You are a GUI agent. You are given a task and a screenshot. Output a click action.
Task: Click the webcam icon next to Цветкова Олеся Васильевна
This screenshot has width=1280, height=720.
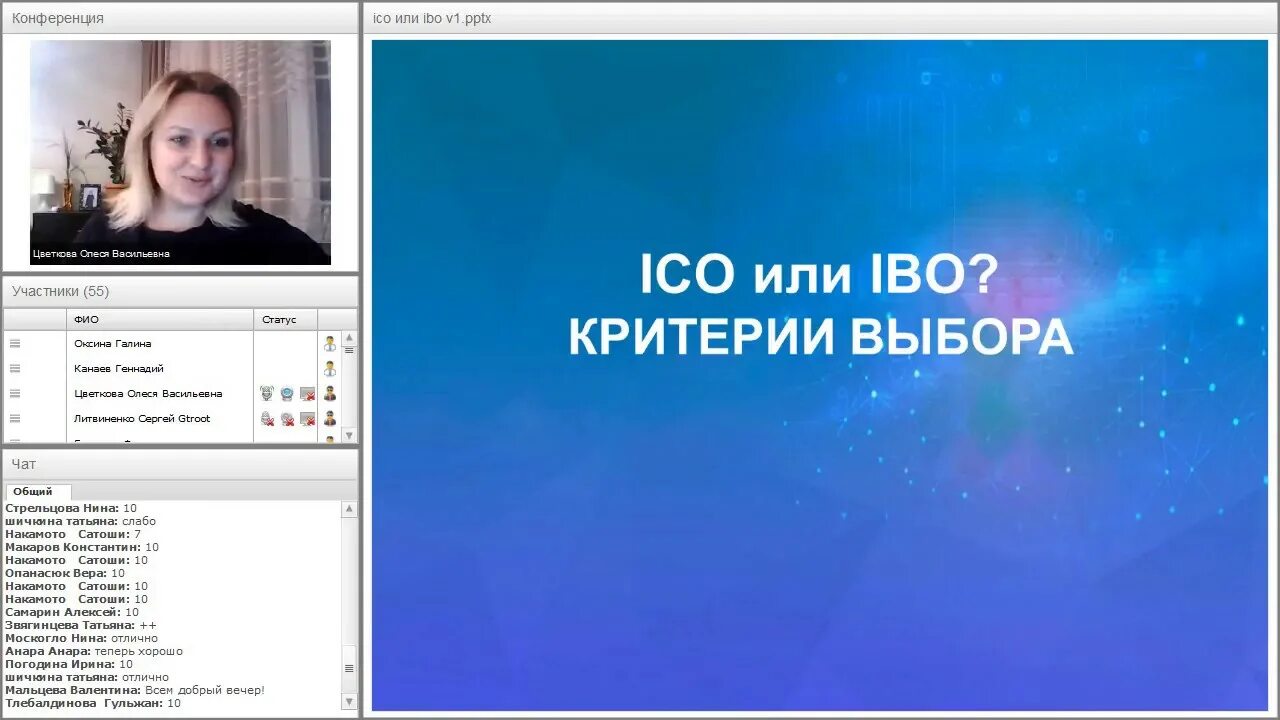point(287,394)
